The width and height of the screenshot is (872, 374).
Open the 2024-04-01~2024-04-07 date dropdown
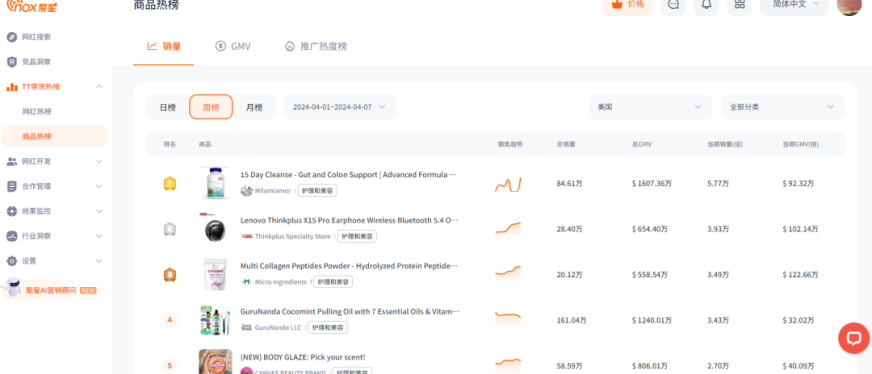(x=340, y=107)
